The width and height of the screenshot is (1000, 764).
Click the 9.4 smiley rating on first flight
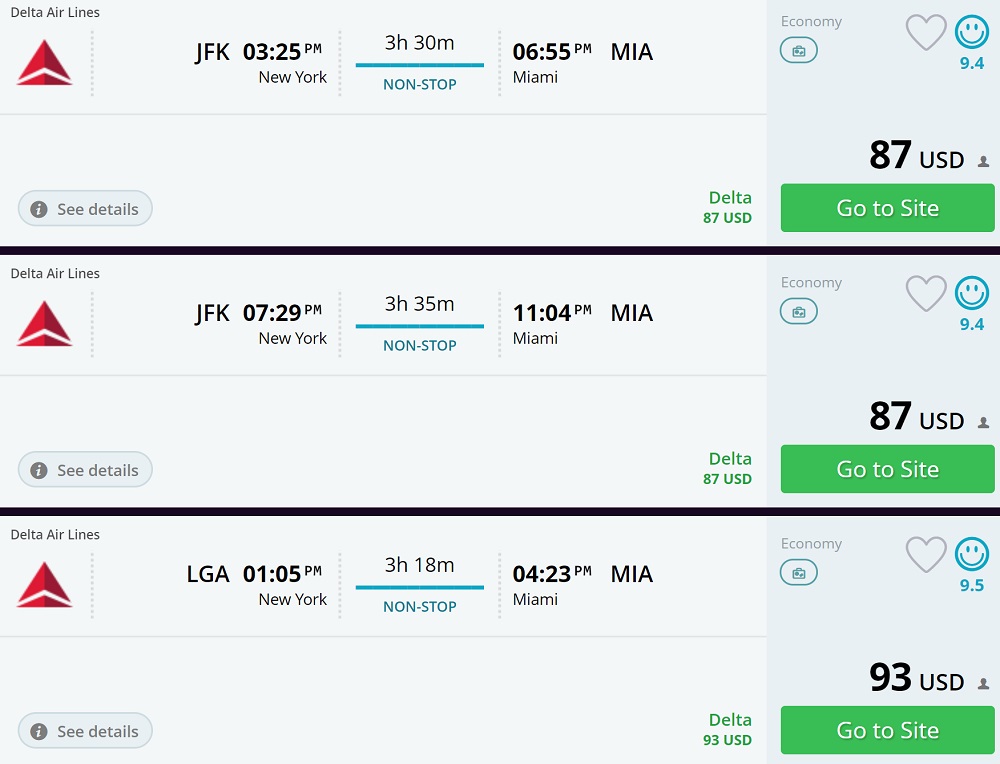click(x=971, y=33)
